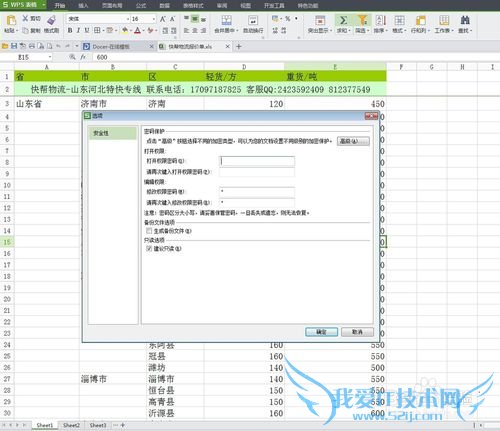Viewport: 500px width, 431px height.
Task: Open the Insert (插入) ribbon tab
Action: tap(83, 5)
